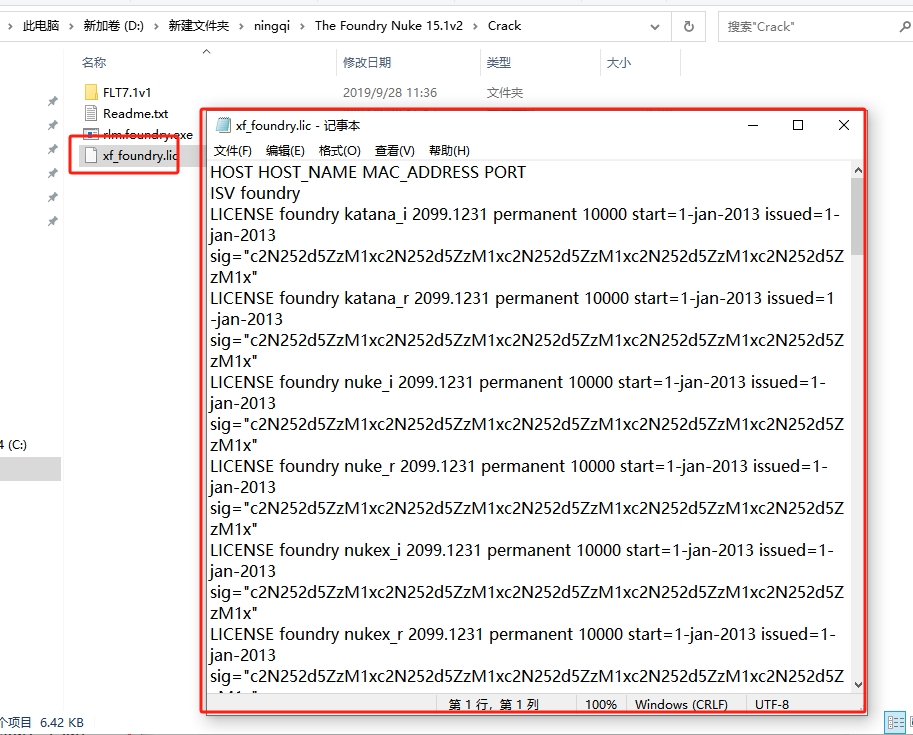This screenshot has height=735, width=913.
Task: Navigate to 新加卷 (D:) in breadcrumb
Action: 114,26
